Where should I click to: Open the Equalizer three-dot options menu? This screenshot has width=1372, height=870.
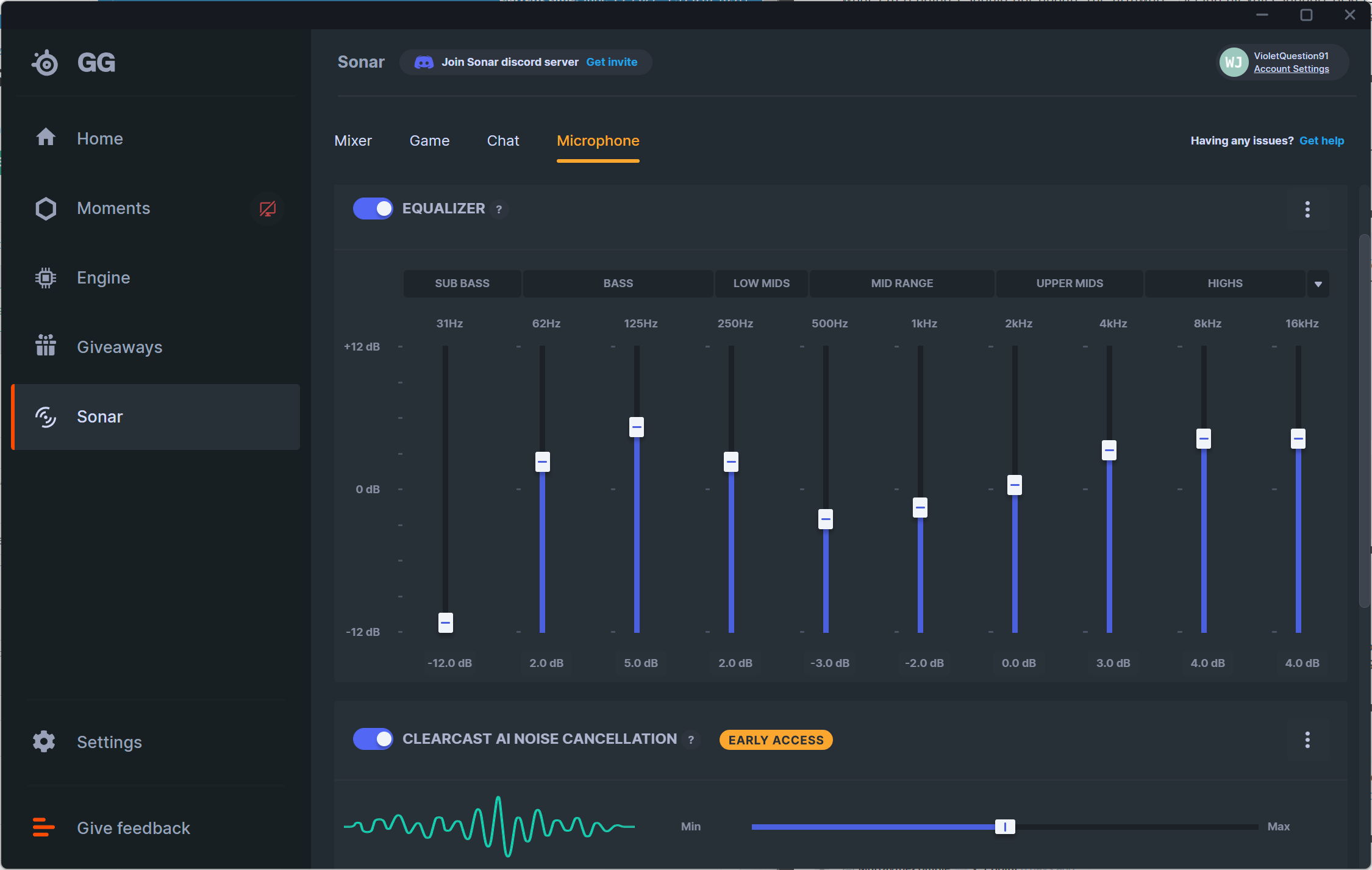1307,209
